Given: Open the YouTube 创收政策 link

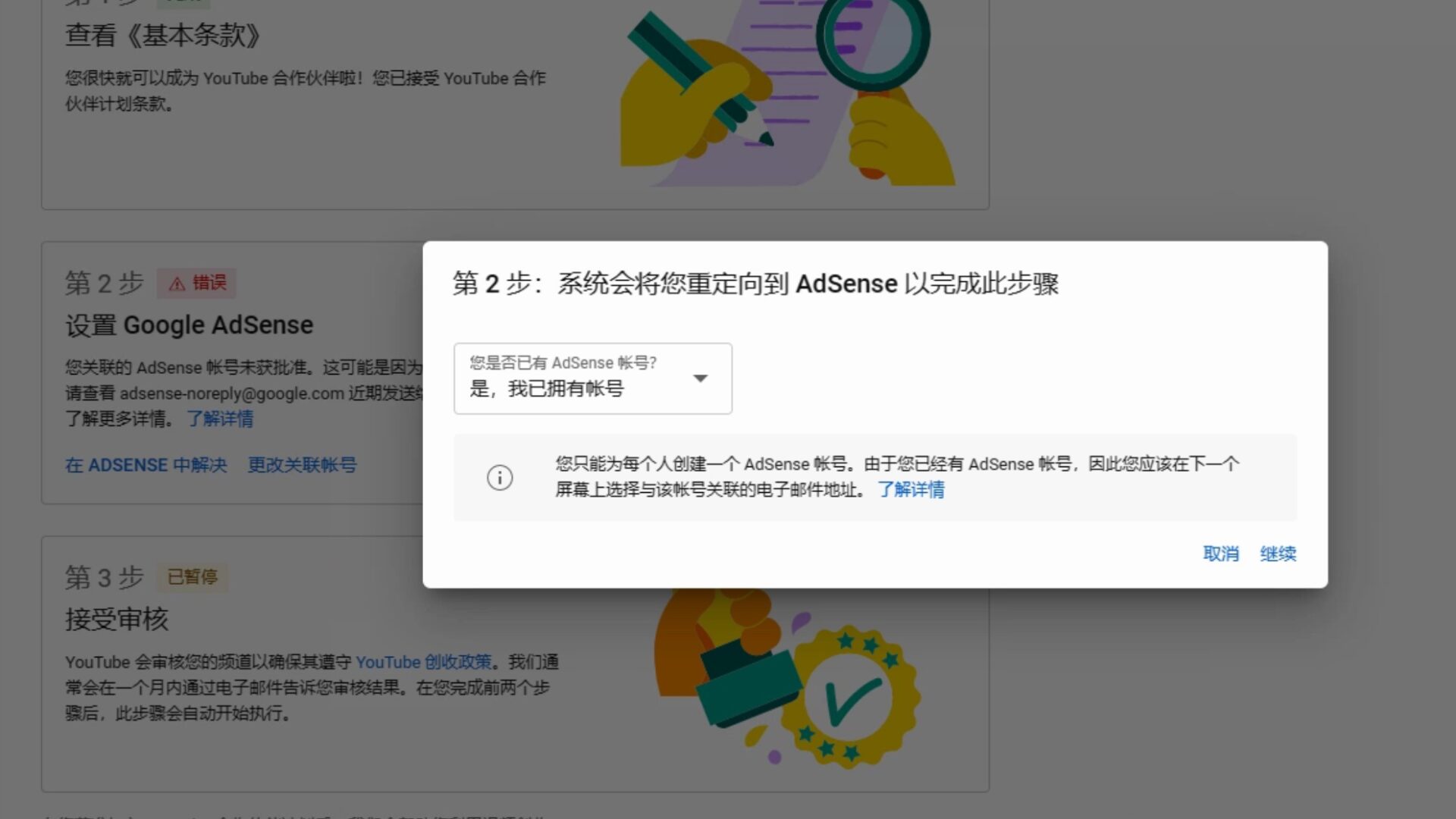Looking at the screenshot, I should (x=423, y=662).
